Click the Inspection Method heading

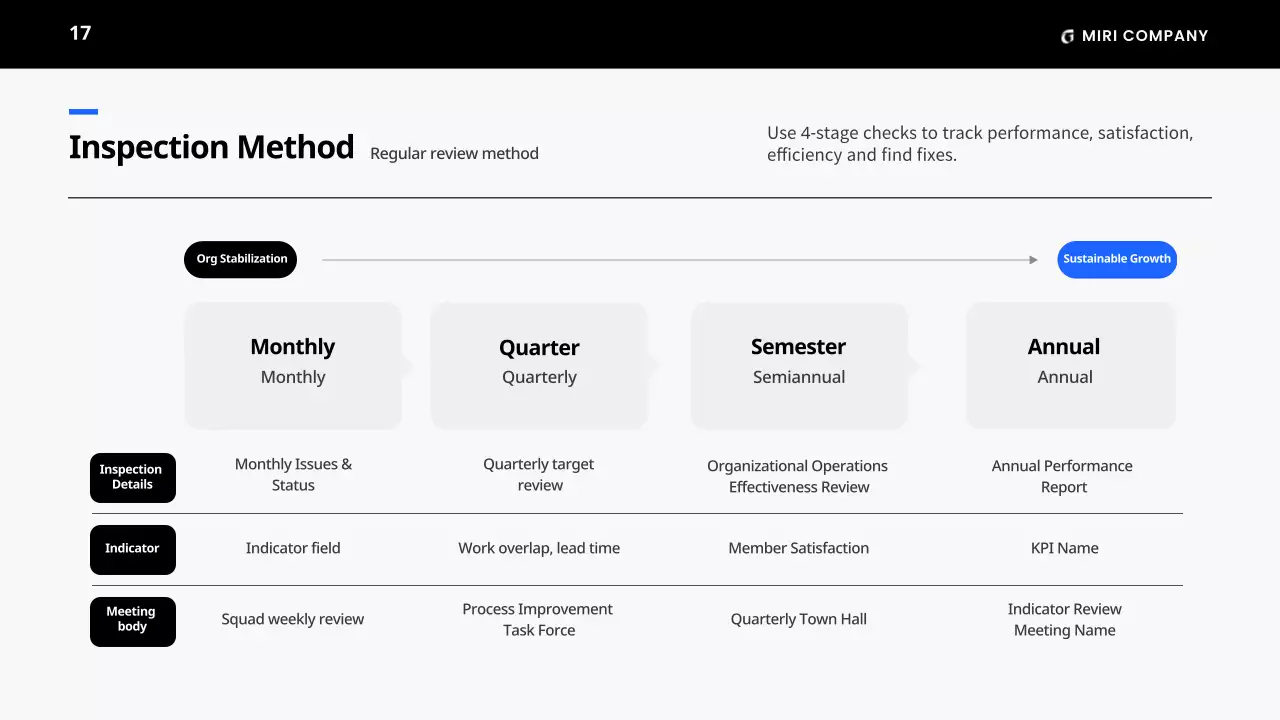point(211,148)
